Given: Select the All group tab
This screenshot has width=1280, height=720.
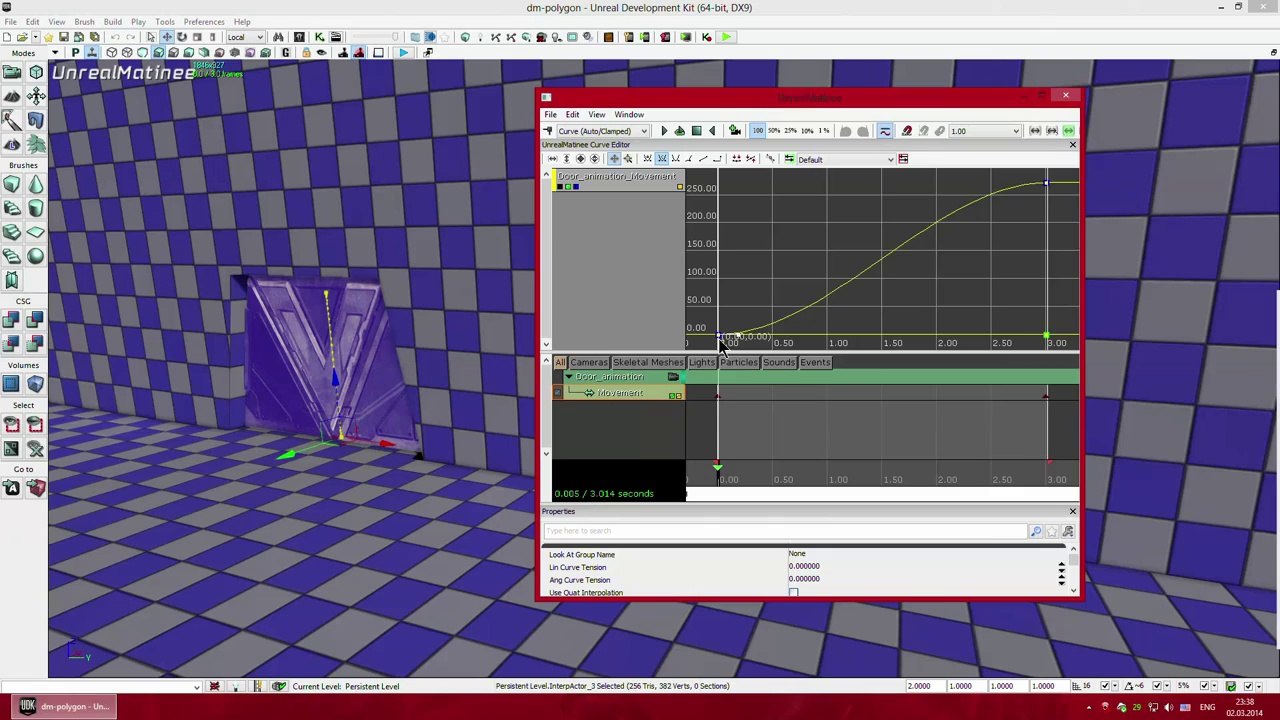Looking at the screenshot, I should pos(560,362).
